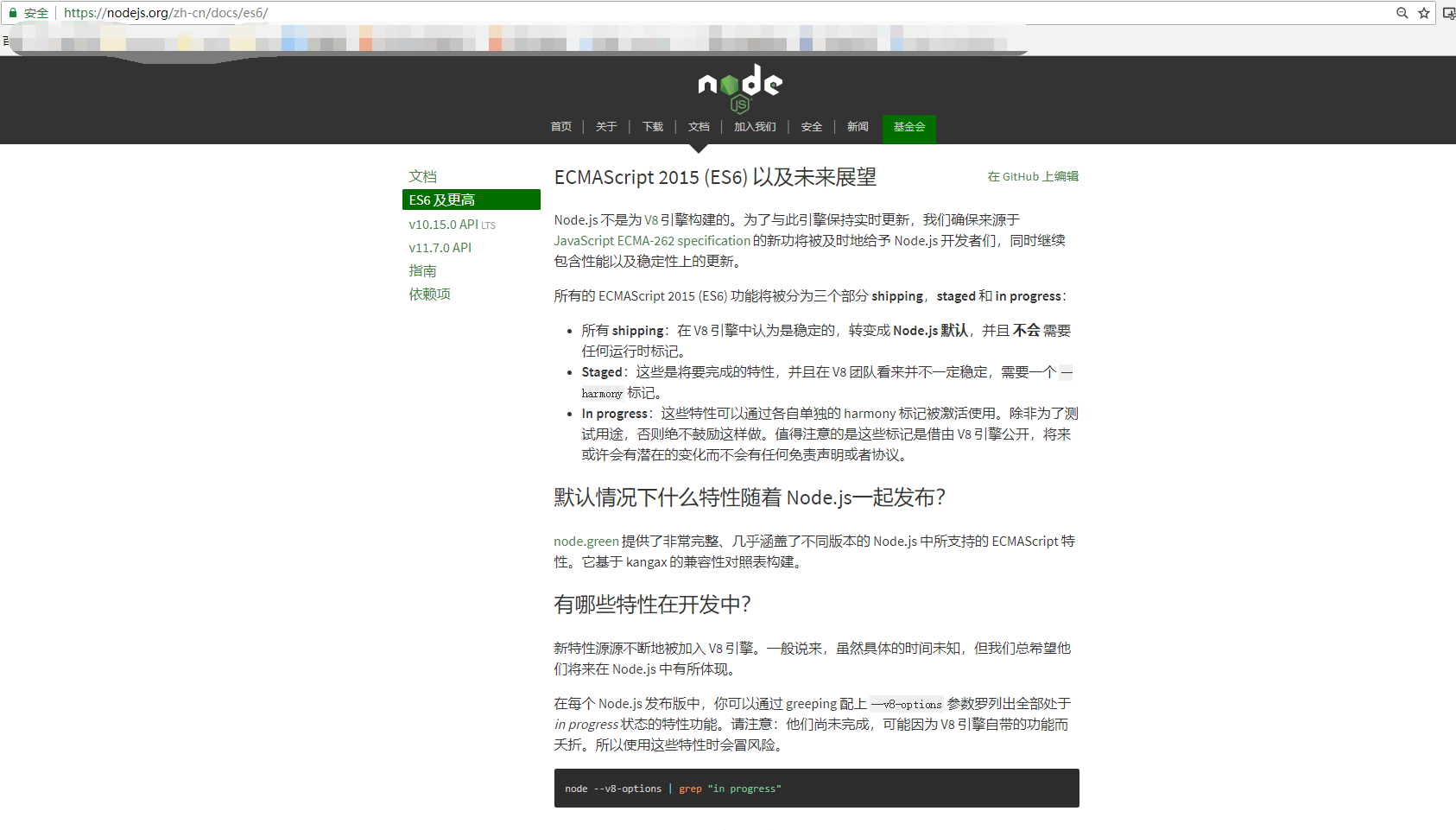Click 在 GitHub 上编辑 link

1034,176
